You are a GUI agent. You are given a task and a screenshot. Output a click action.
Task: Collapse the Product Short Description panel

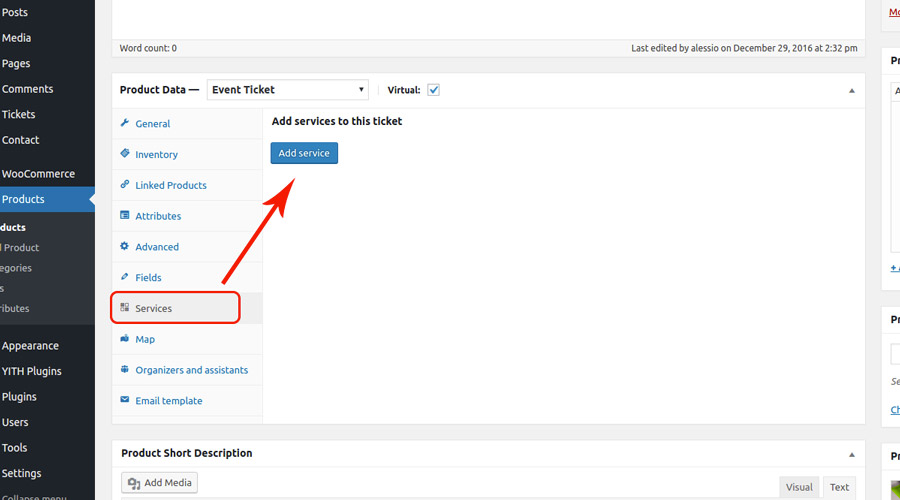pyautogui.click(x=852, y=454)
